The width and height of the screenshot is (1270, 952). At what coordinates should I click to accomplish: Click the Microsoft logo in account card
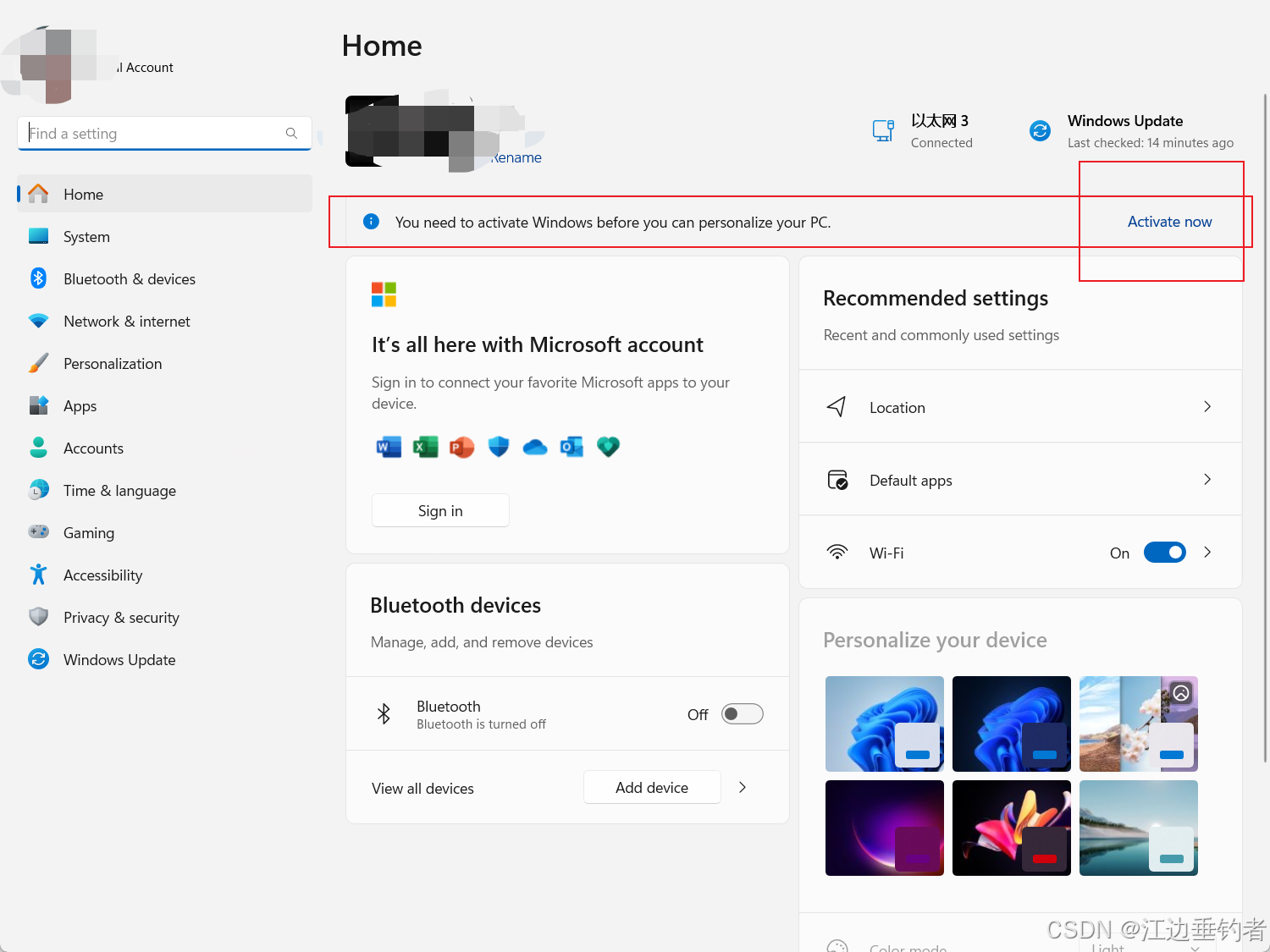pos(384,294)
